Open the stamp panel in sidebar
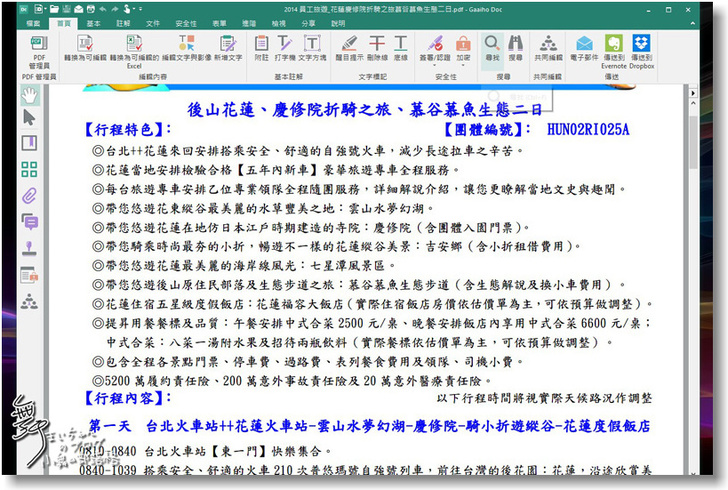Screen dimensions: 728x490 pyautogui.click(x=30, y=248)
